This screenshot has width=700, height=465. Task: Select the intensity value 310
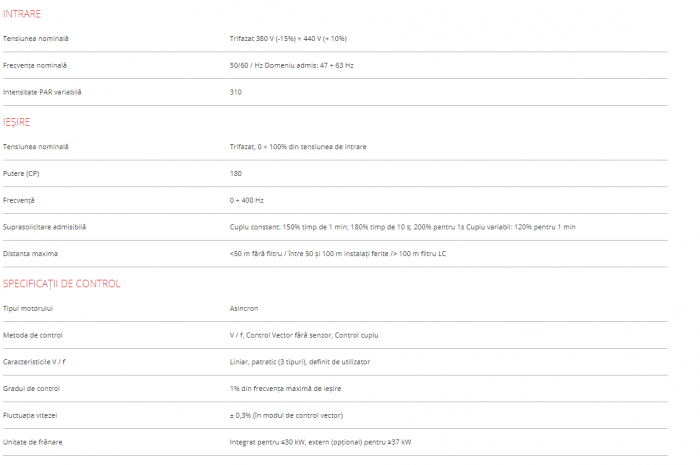pos(236,92)
